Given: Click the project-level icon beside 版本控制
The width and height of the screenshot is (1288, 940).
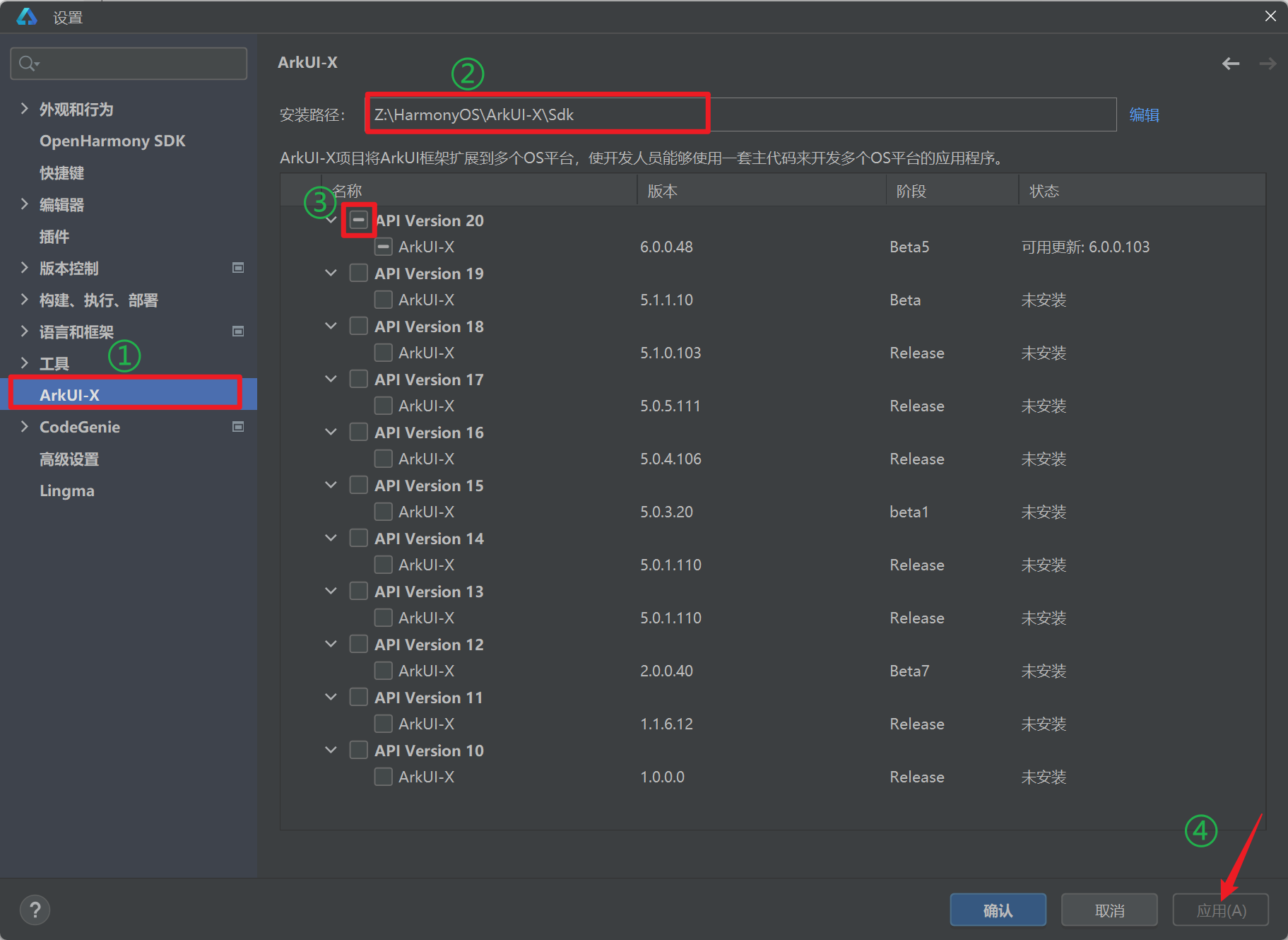Looking at the screenshot, I should (x=238, y=268).
